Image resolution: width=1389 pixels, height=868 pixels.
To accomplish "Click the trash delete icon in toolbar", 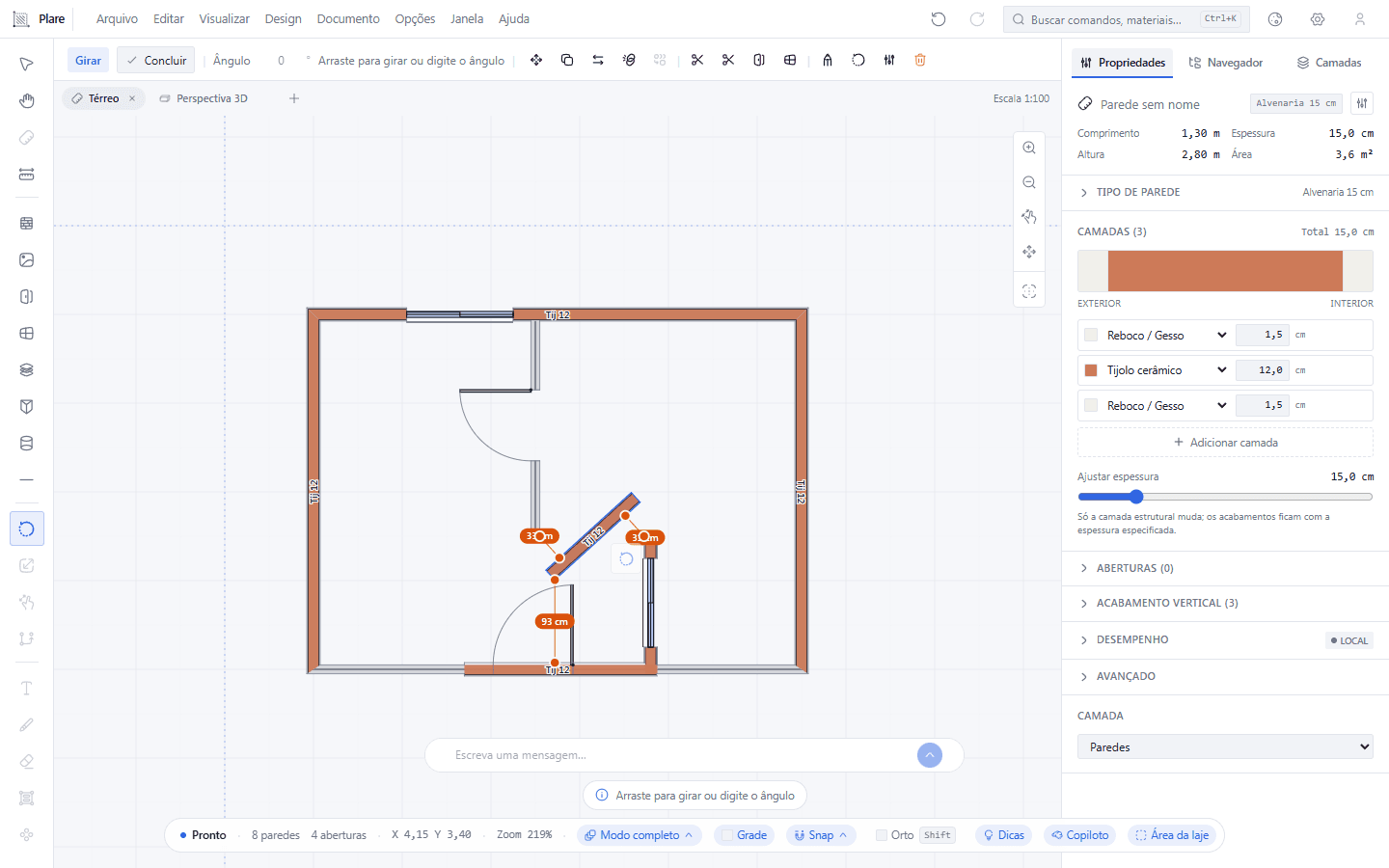I will point(920,60).
